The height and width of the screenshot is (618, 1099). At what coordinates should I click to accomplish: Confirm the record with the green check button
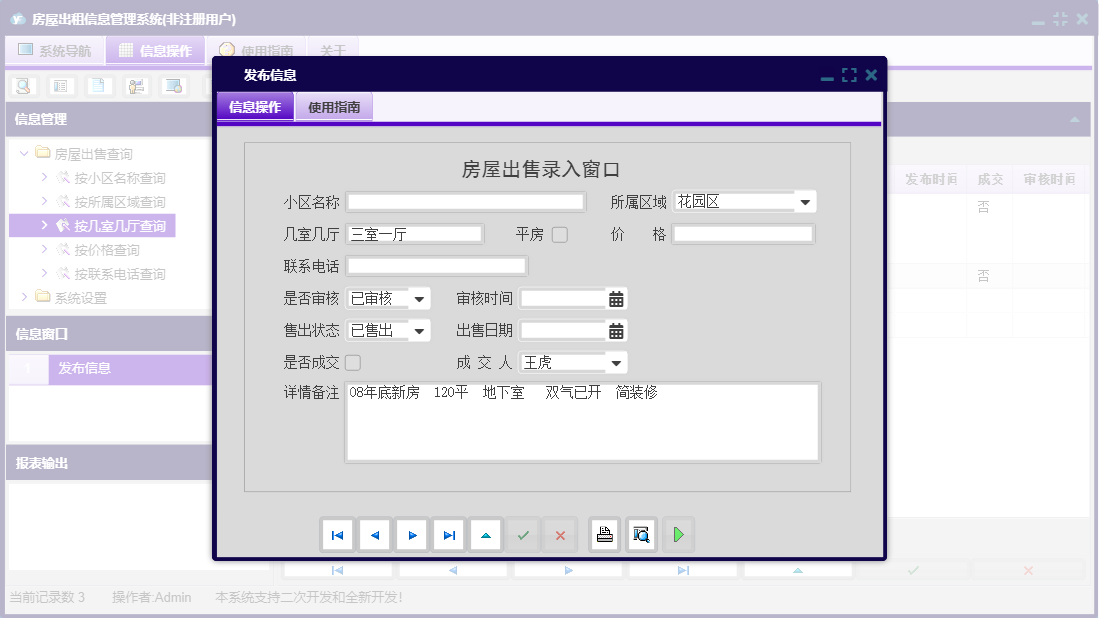(x=522, y=534)
